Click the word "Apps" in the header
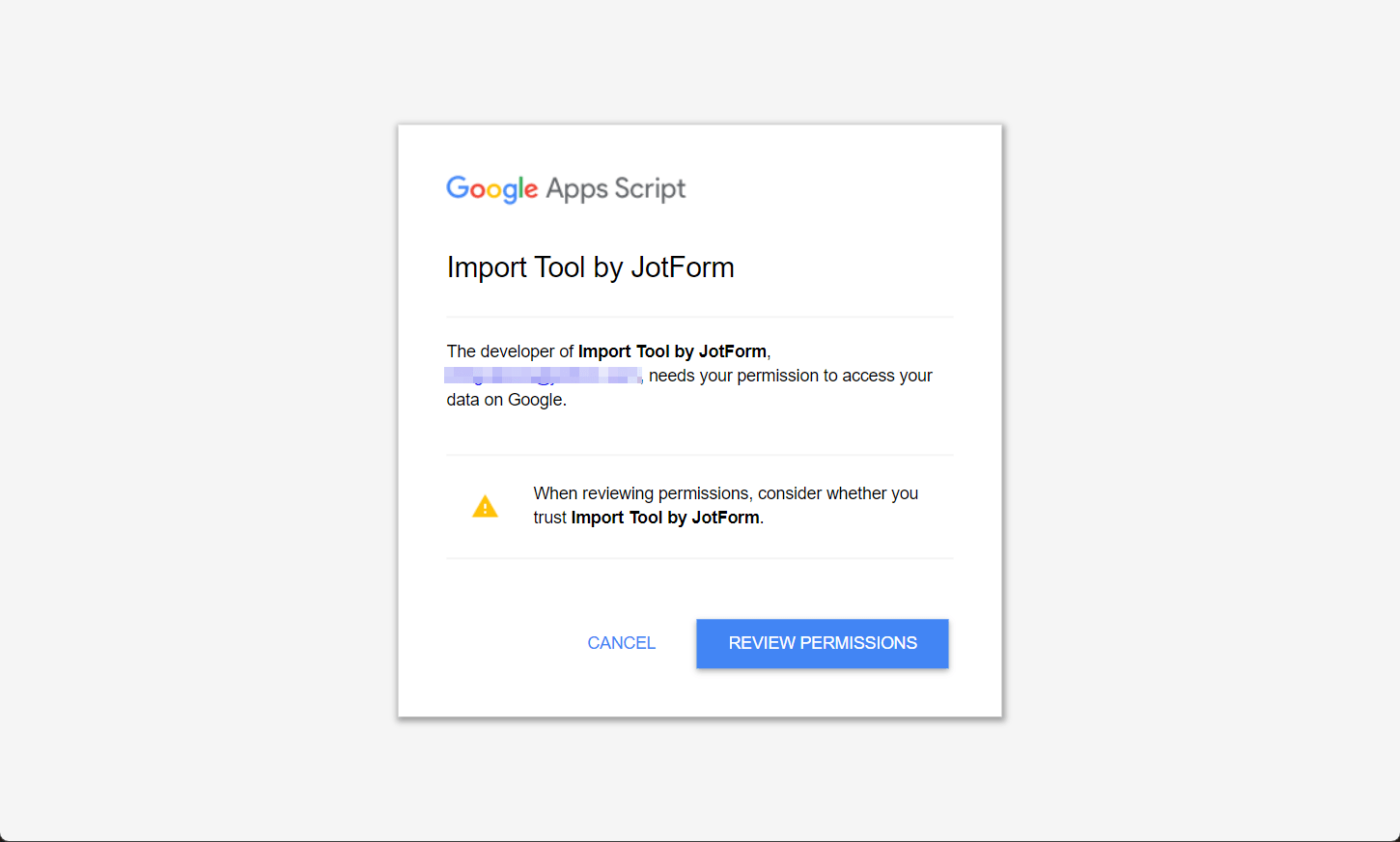Viewport: 1400px width, 842px height. (x=576, y=189)
